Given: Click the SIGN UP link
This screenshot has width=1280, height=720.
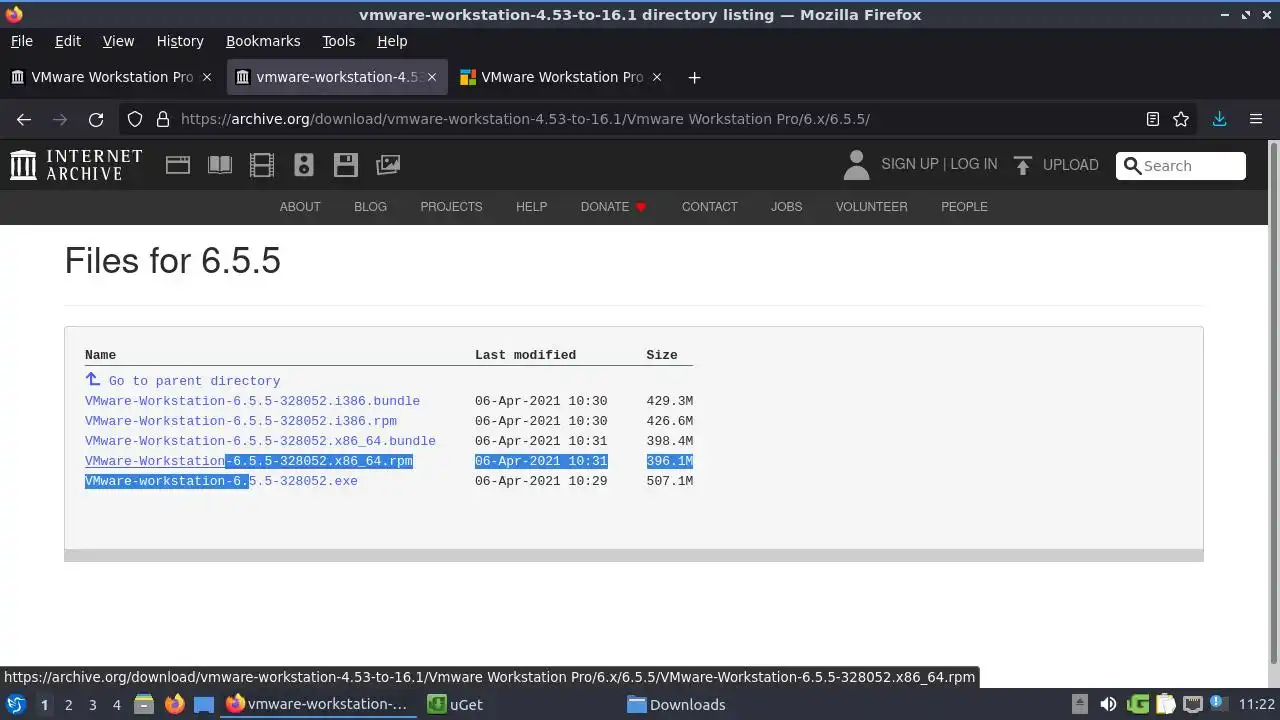Looking at the screenshot, I should (910, 164).
